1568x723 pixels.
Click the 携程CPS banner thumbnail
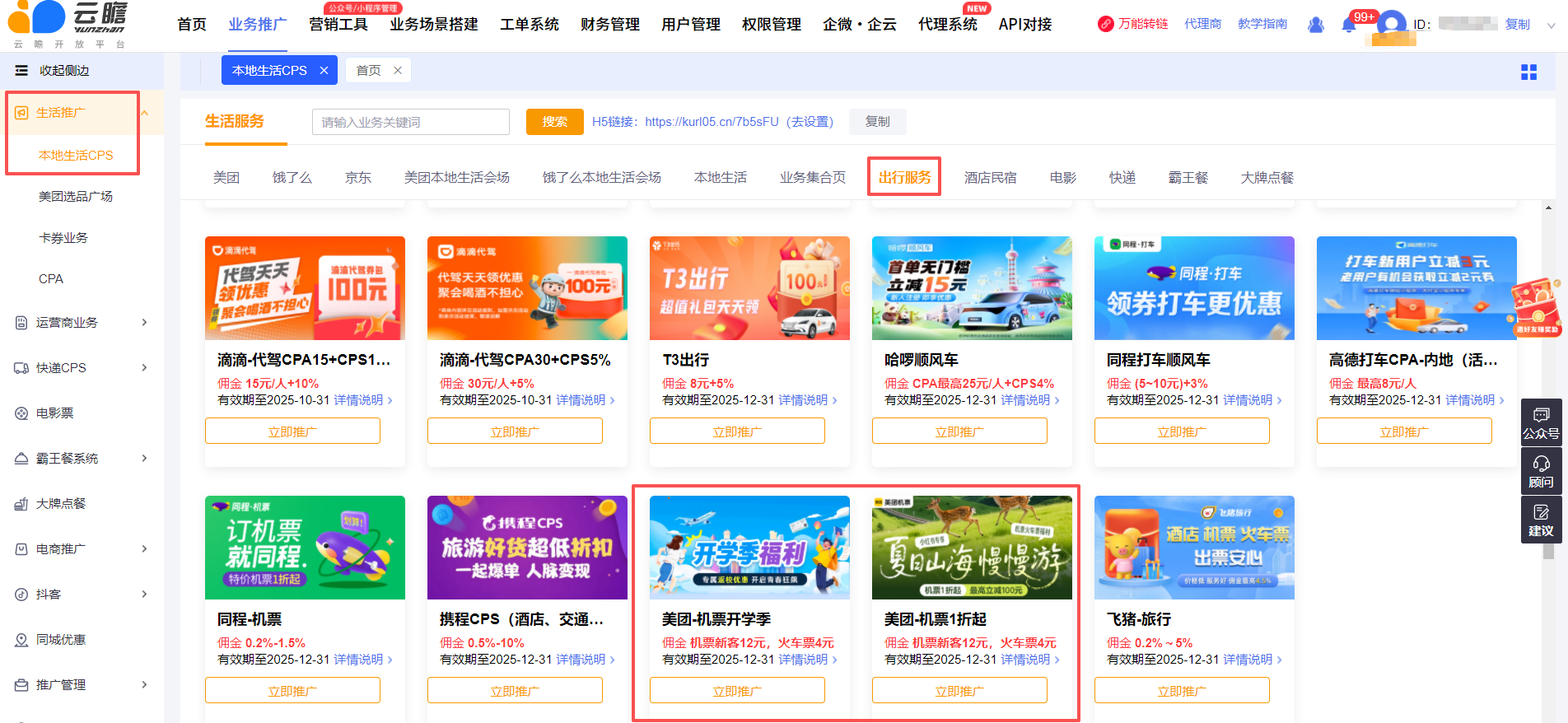527,548
